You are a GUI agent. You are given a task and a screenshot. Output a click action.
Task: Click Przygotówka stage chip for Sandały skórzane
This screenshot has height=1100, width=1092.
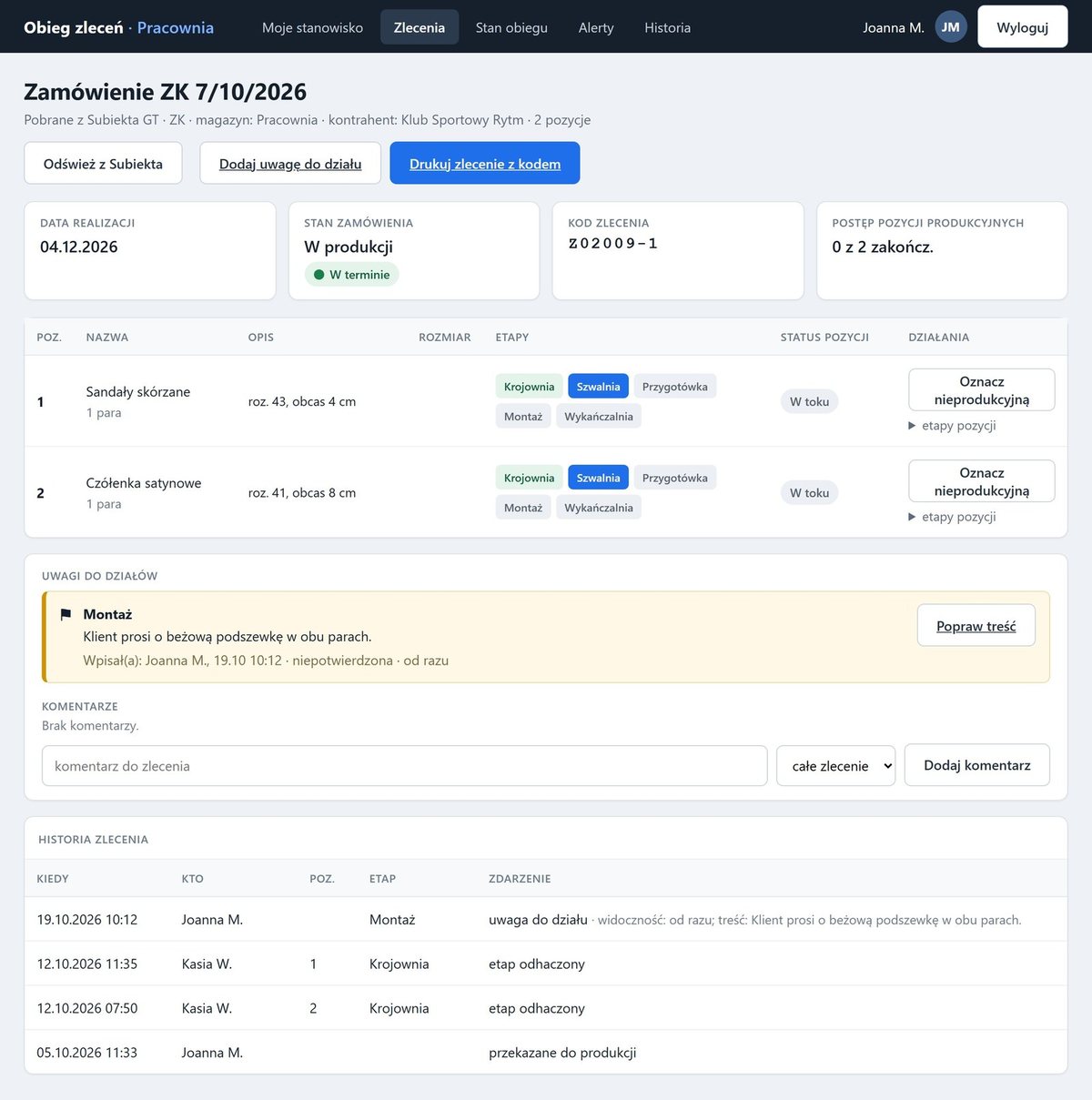coord(675,387)
